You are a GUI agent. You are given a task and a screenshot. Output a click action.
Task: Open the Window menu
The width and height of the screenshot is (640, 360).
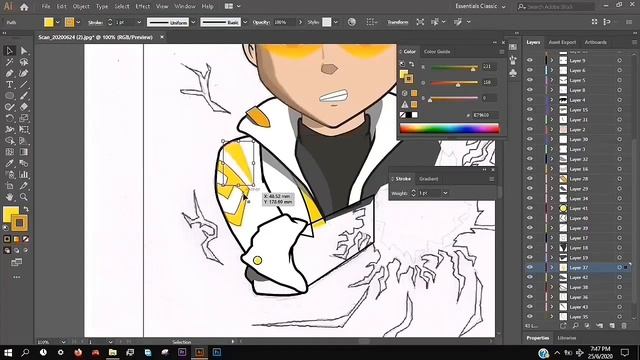pos(185,7)
